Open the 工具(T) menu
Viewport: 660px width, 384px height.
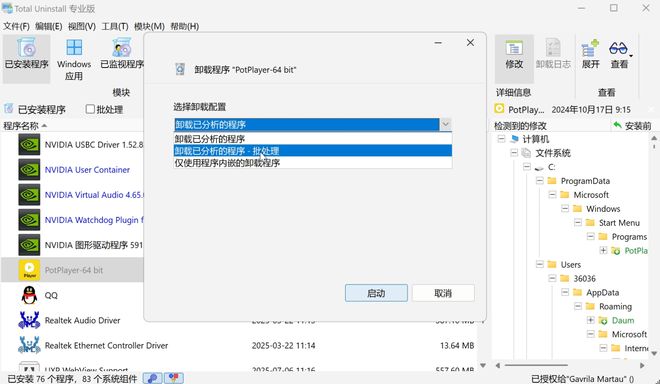(114, 26)
